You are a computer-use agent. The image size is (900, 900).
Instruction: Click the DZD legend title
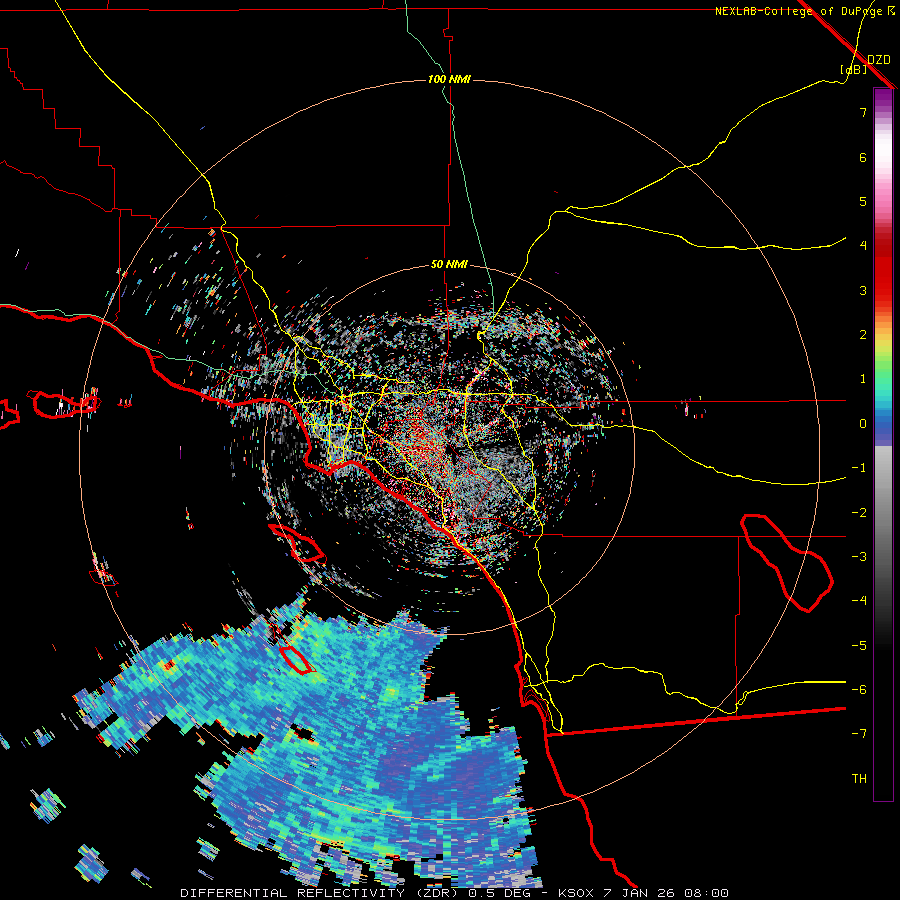pyautogui.click(x=879, y=59)
